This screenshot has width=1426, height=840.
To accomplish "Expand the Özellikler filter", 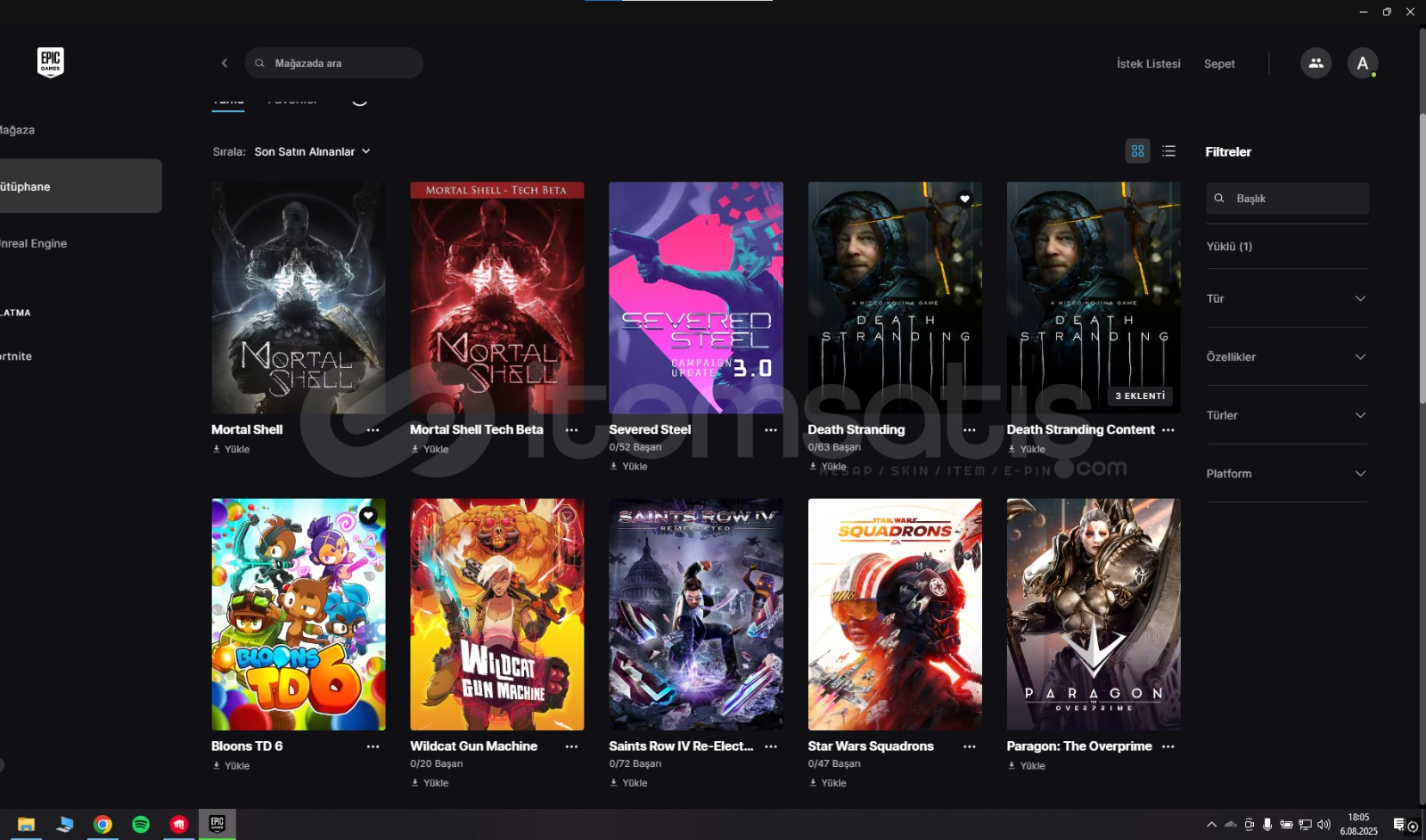I will (x=1287, y=357).
